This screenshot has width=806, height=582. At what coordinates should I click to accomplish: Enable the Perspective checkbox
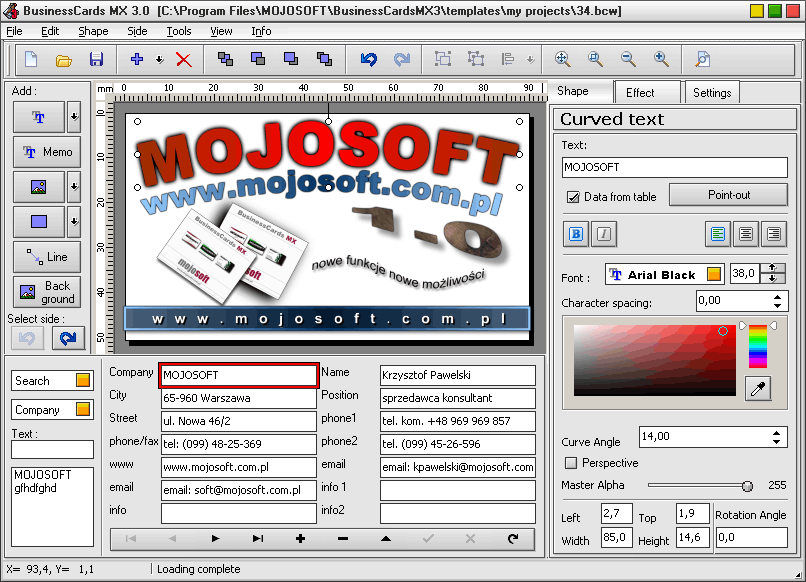[x=571, y=463]
